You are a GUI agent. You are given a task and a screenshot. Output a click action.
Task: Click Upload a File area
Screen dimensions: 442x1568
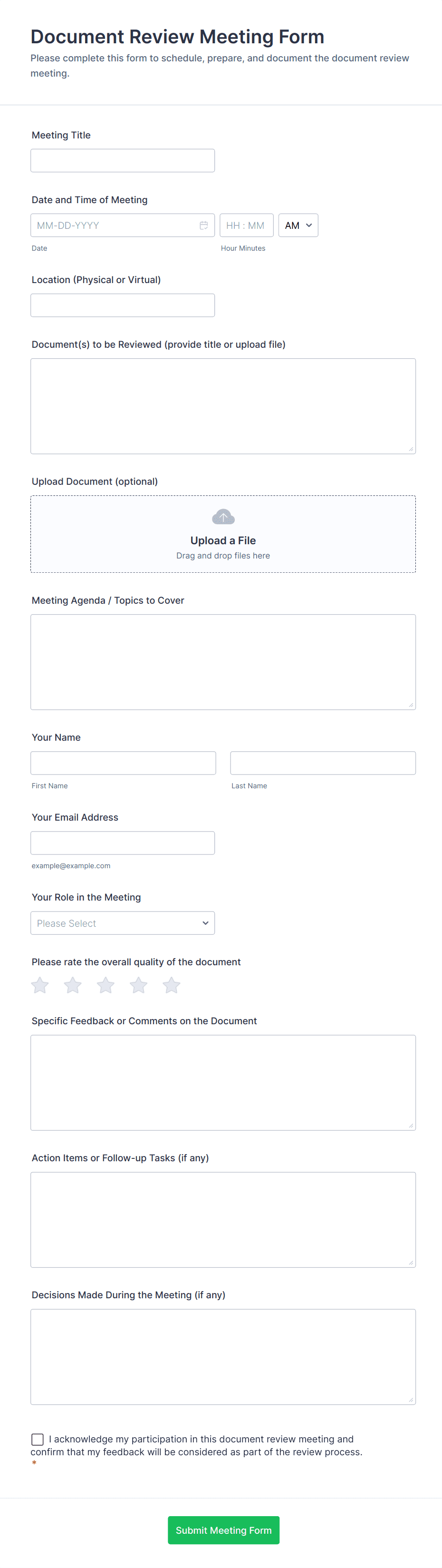pyautogui.click(x=223, y=540)
